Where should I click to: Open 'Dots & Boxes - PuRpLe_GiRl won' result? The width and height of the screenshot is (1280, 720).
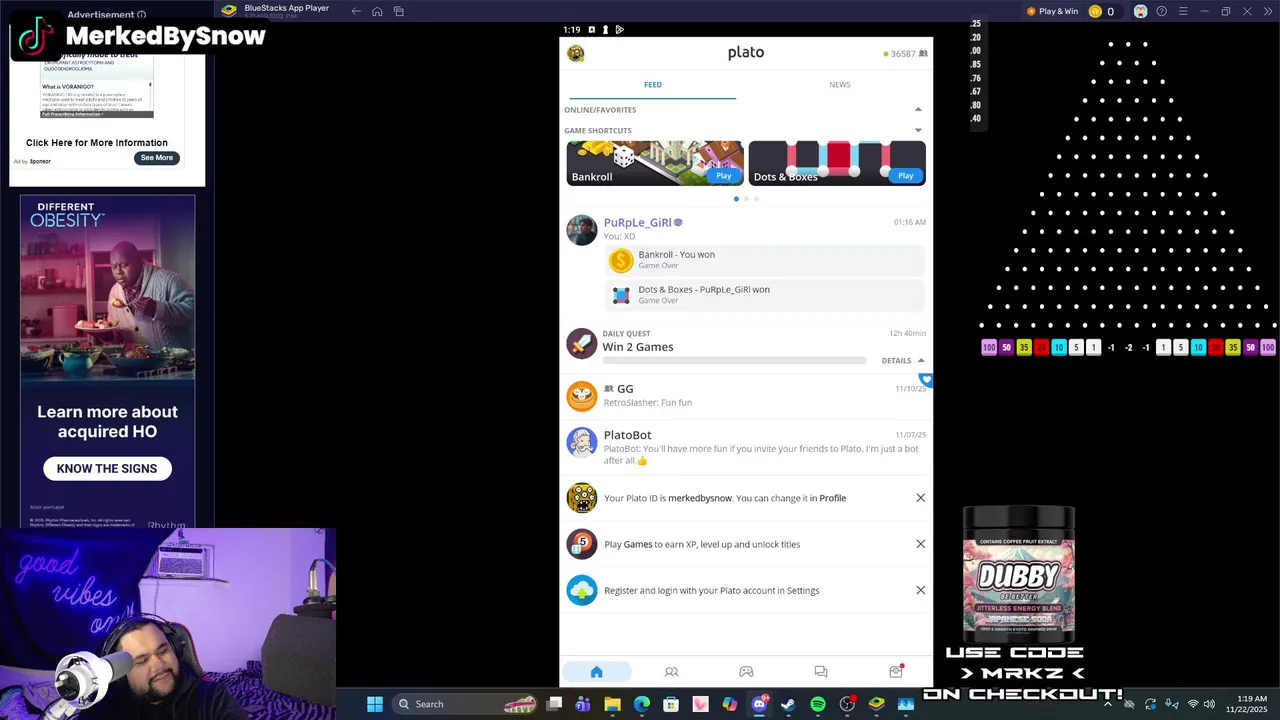(x=765, y=295)
